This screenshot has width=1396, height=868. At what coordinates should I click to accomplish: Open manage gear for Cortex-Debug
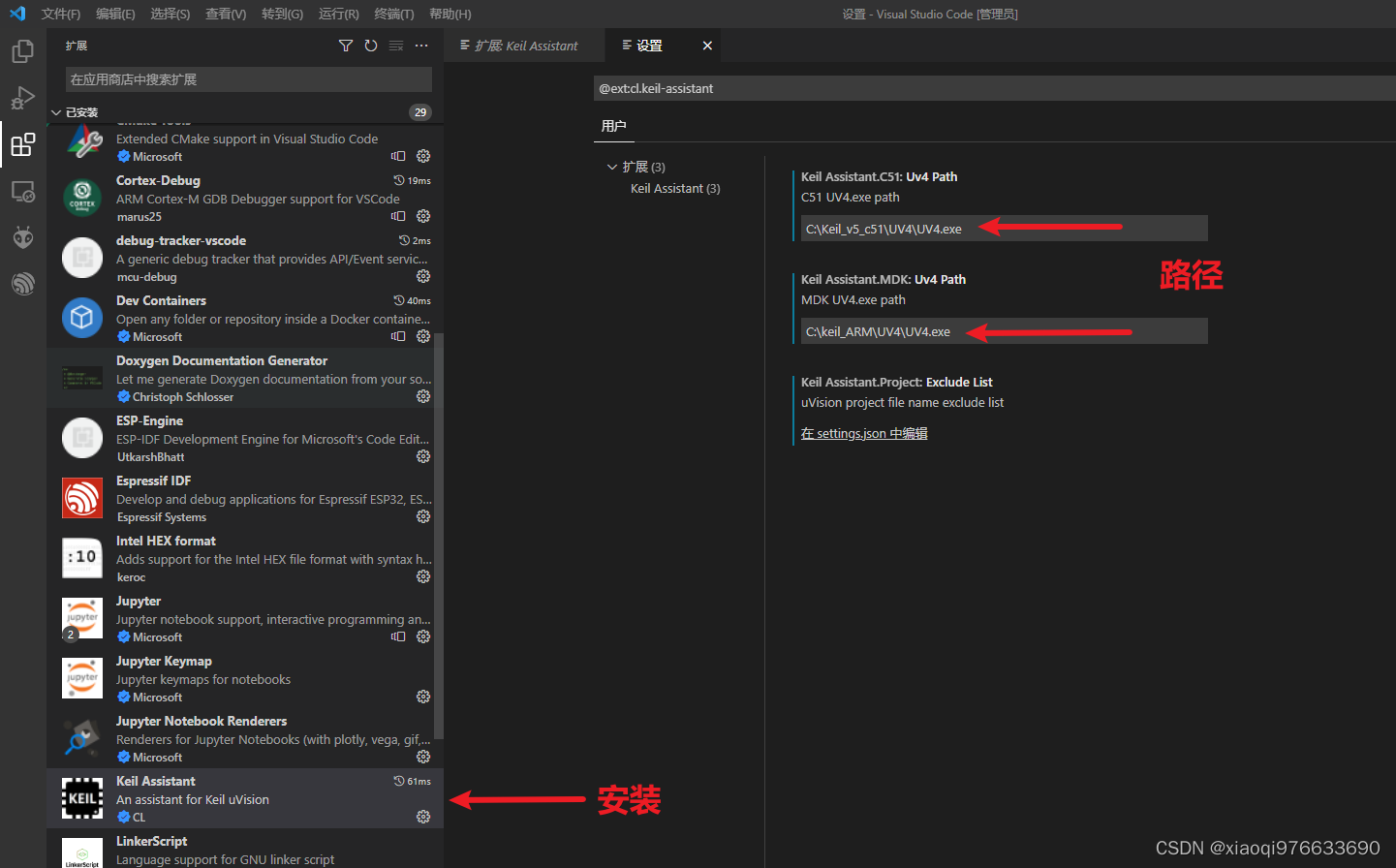(423, 216)
